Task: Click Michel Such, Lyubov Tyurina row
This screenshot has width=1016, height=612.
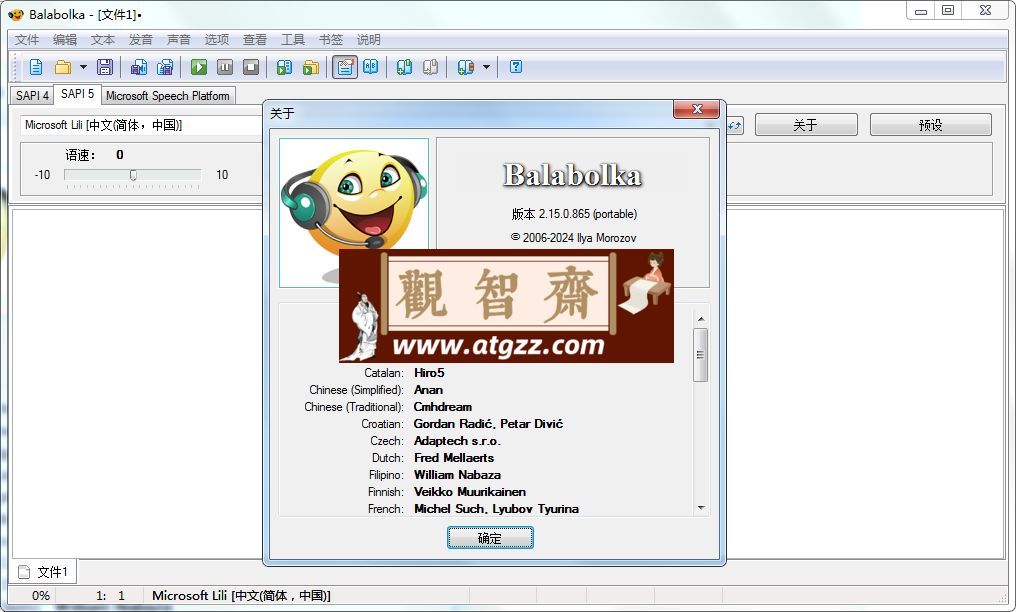Action: pos(496,509)
